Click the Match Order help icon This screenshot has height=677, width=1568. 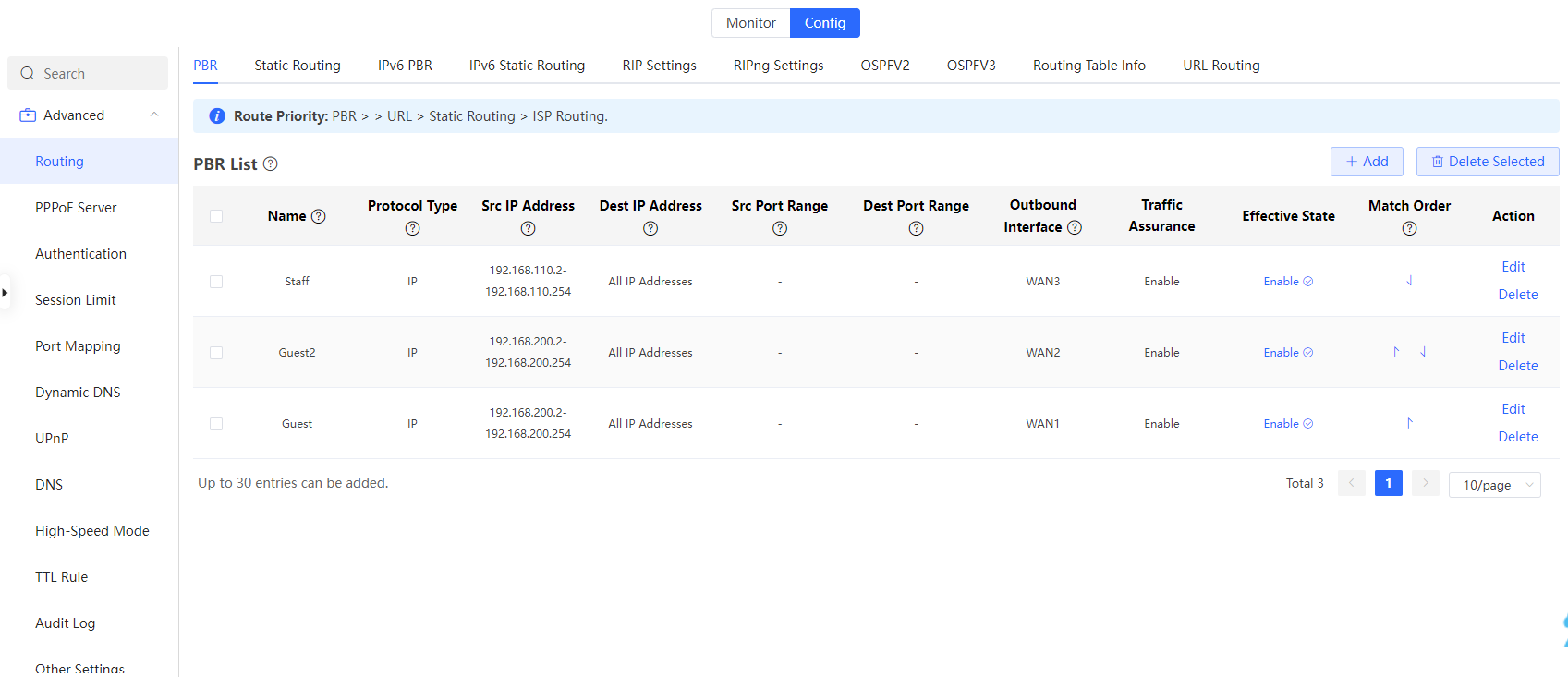(1409, 228)
